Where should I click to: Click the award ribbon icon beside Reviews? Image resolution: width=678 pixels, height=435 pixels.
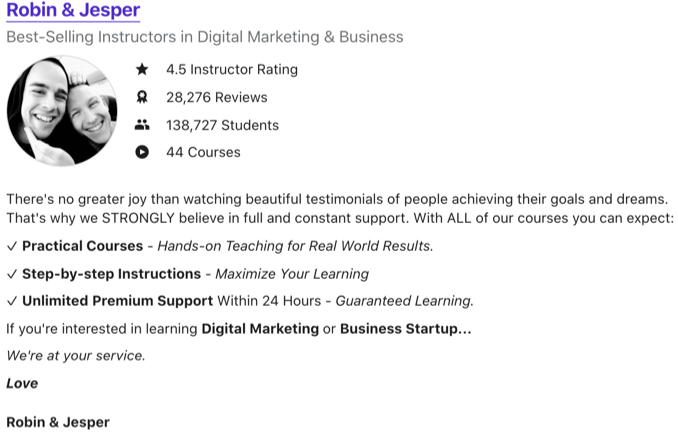(142, 97)
